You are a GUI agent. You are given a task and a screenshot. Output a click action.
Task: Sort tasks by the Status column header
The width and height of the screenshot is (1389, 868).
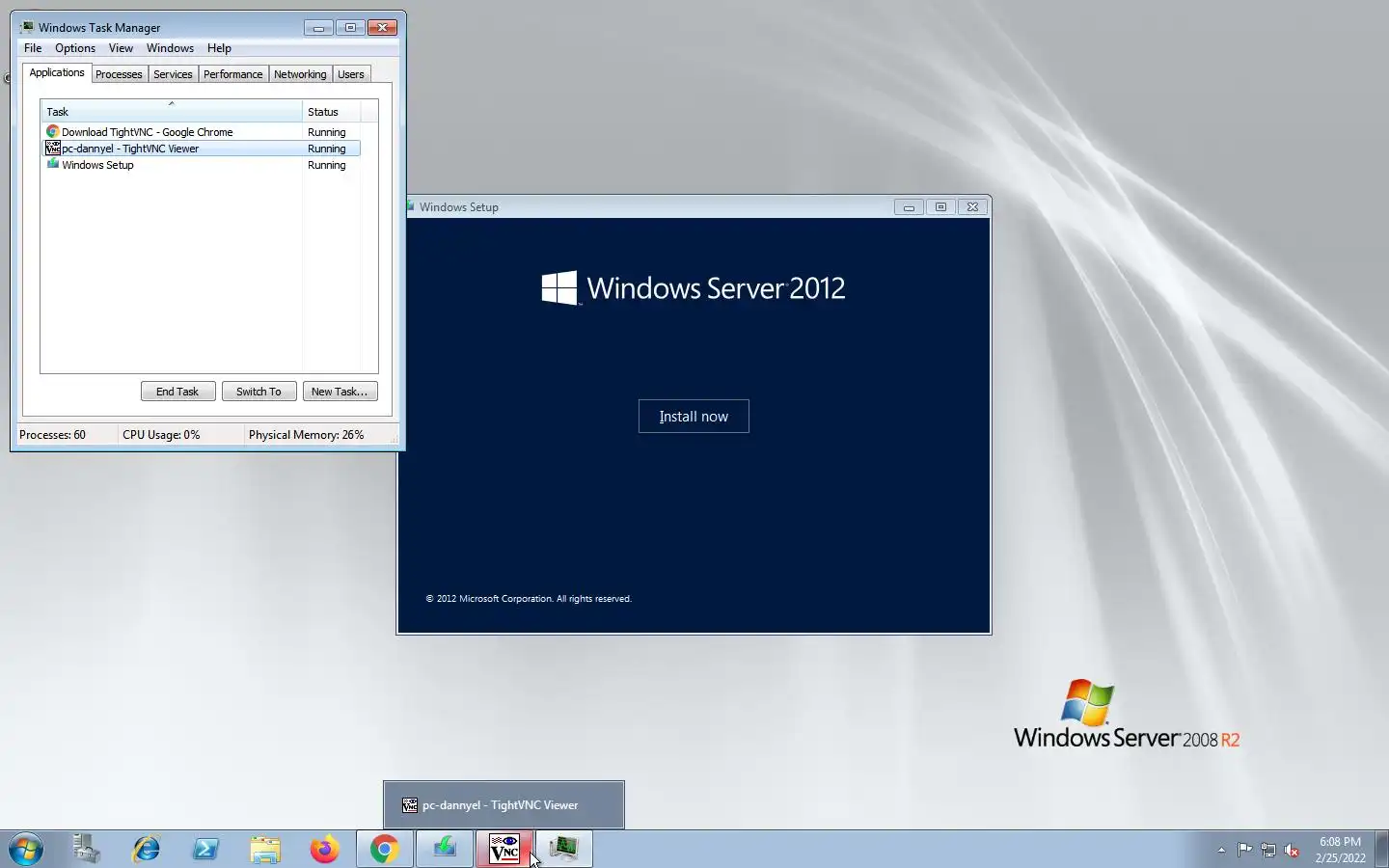pyautogui.click(x=332, y=111)
